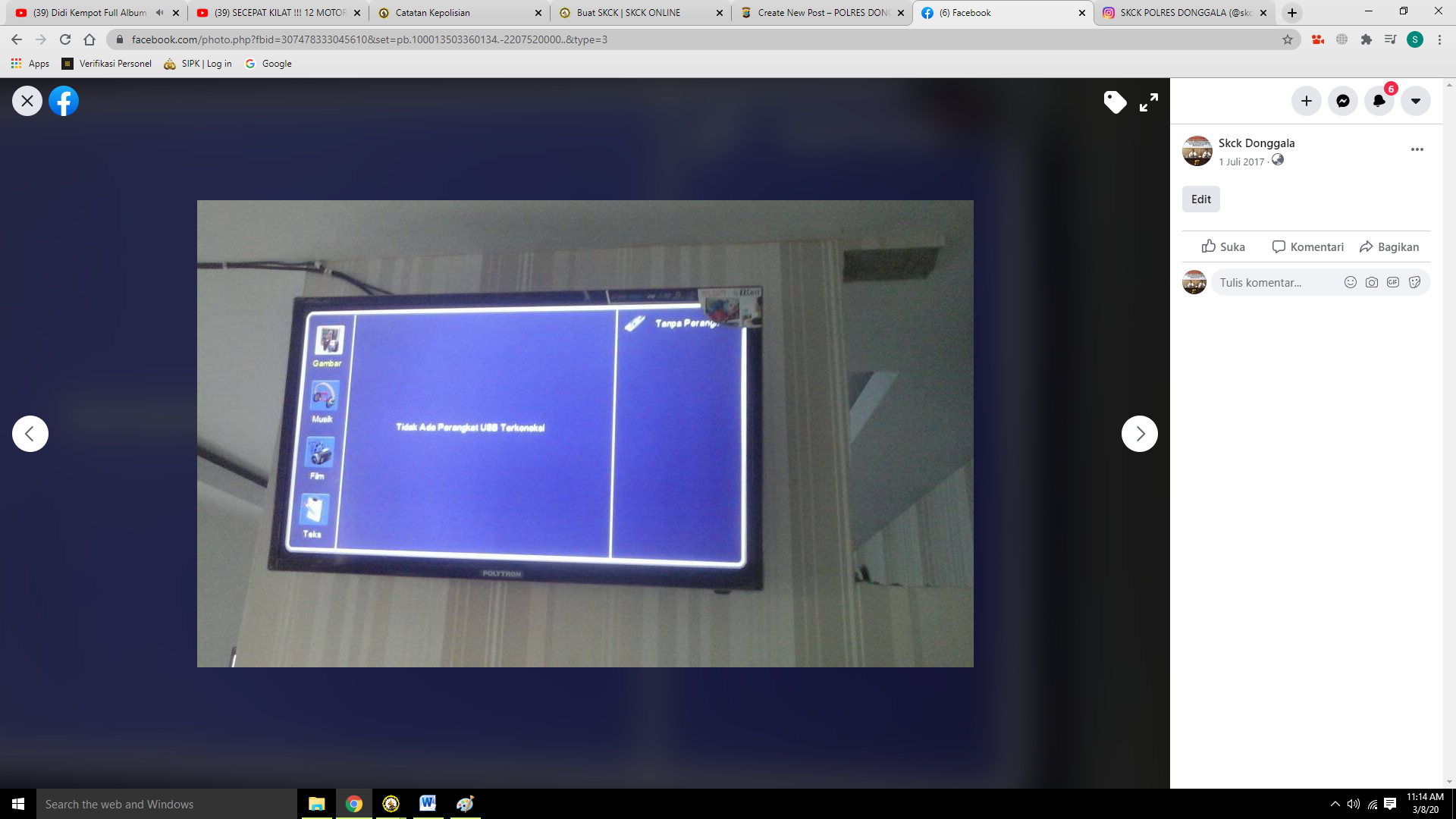Click Bagikan to share the photo

pos(1389,247)
